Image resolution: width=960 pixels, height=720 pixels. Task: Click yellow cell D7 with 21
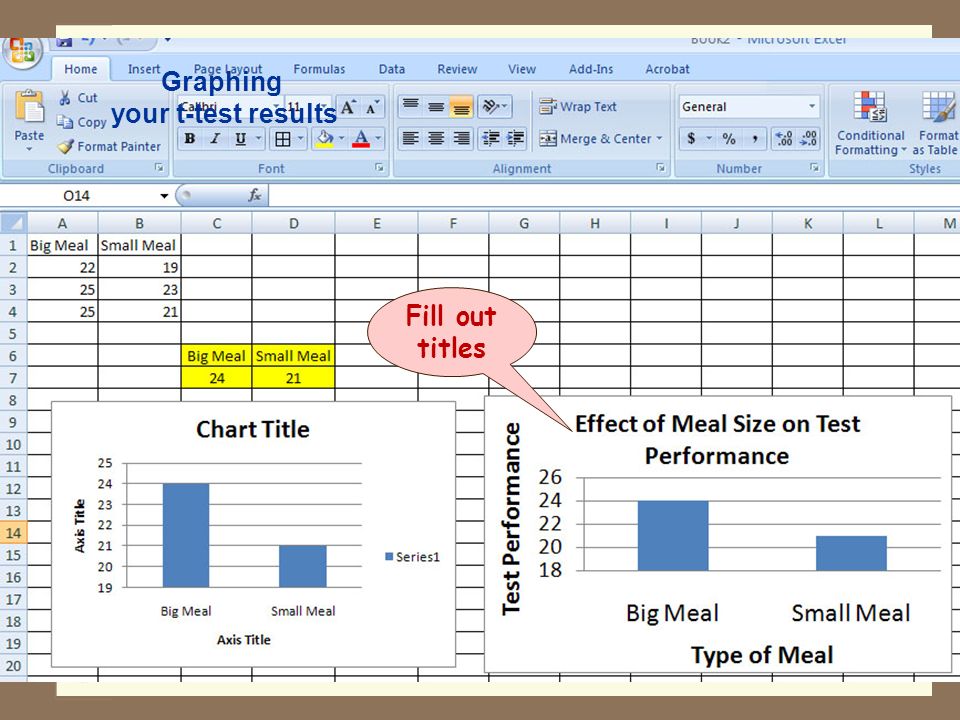[293, 378]
